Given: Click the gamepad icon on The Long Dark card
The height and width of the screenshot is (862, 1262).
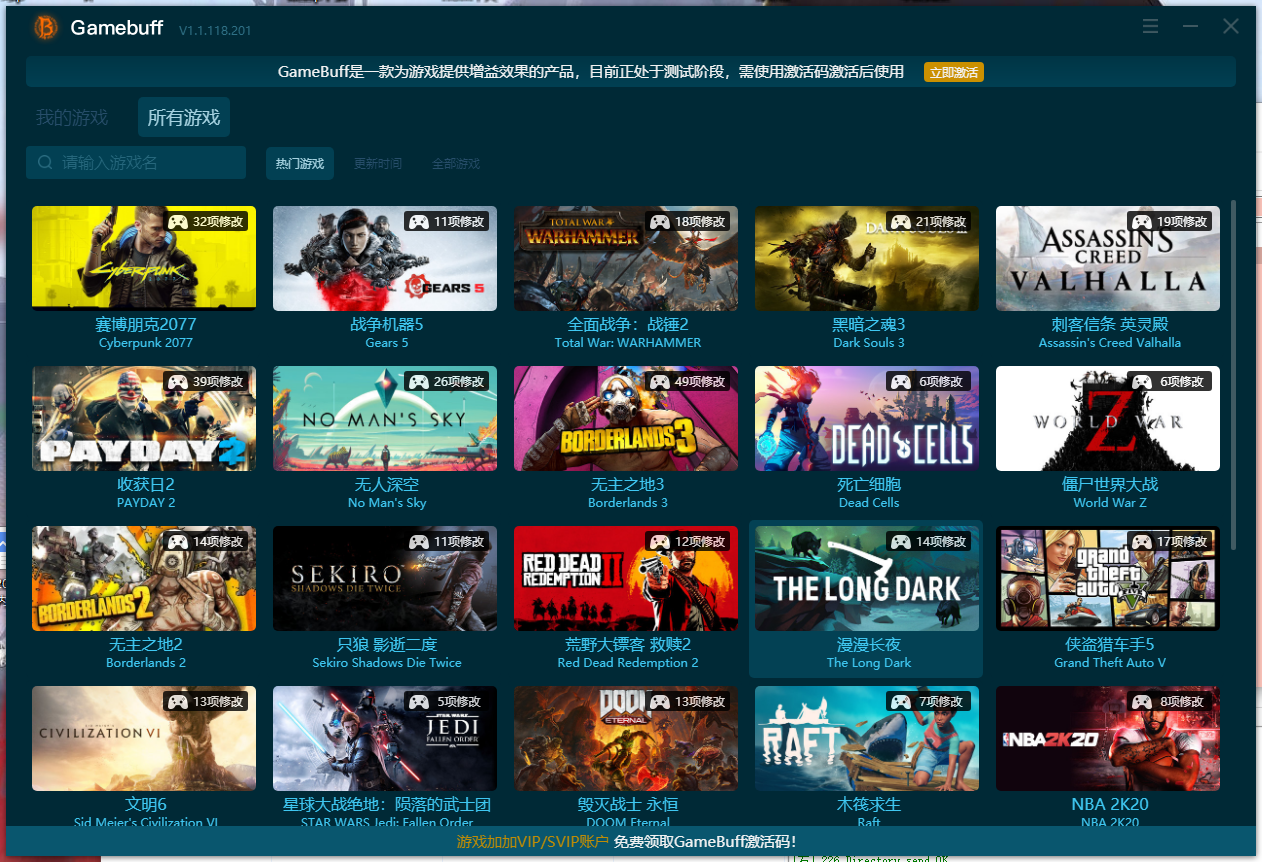Looking at the screenshot, I should pos(900,541).
